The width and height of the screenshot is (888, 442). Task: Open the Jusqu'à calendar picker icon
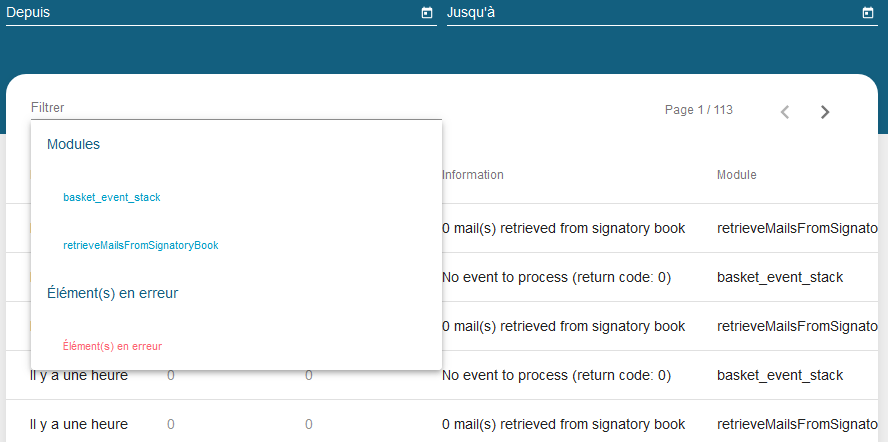click(867, 13)
